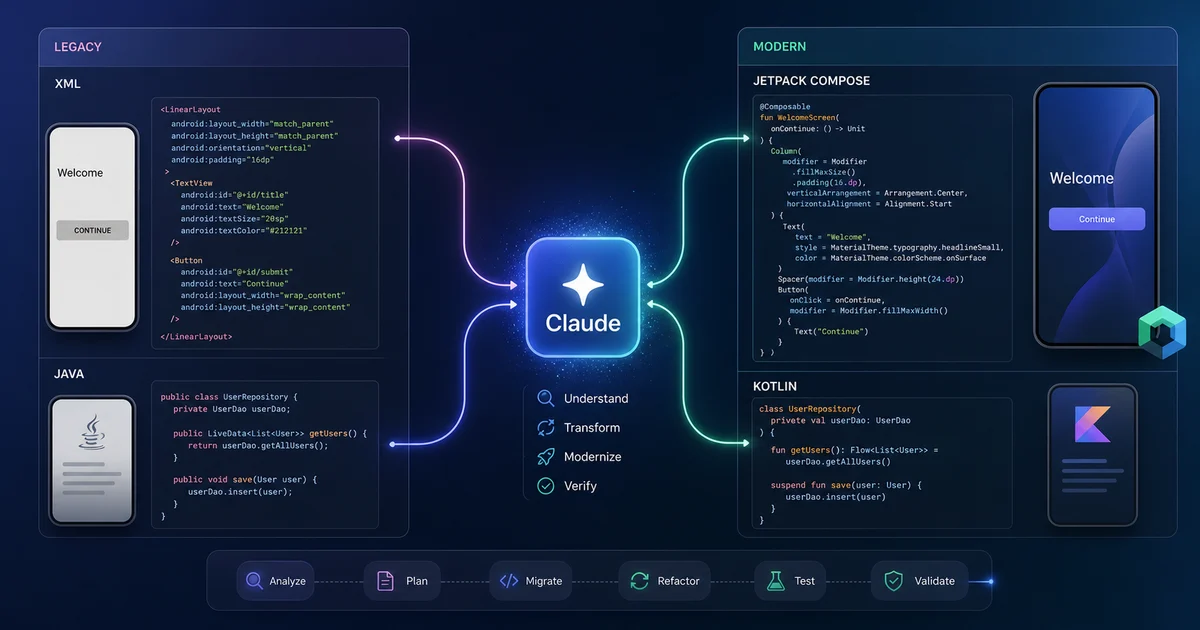Click the "fun WelcomeScreen(" line
Viewport: 1200px width, 630px height.
tap(799, 117)
